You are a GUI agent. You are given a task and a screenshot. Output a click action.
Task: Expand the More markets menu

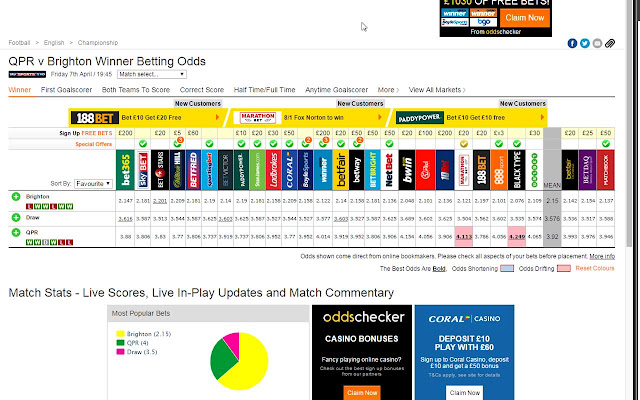click(388, 90)
